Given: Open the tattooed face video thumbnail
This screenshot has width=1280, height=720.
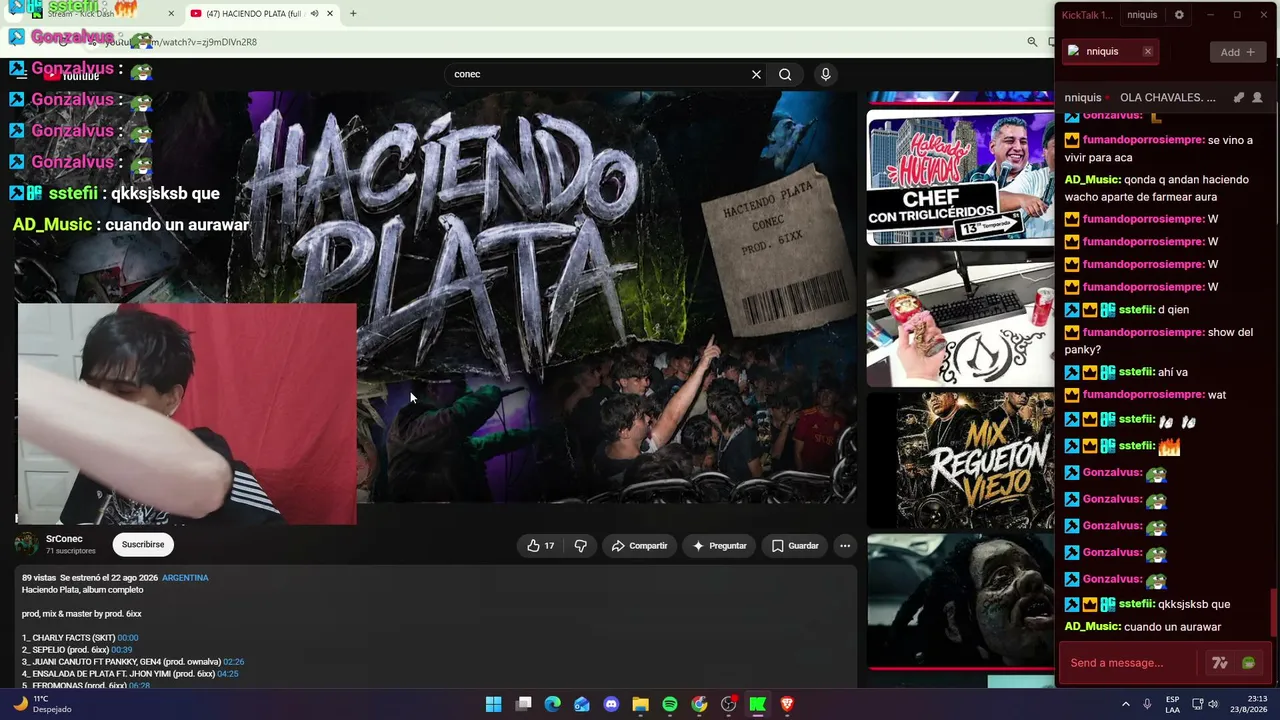Looking at the screenshot, I should (960, 601).
